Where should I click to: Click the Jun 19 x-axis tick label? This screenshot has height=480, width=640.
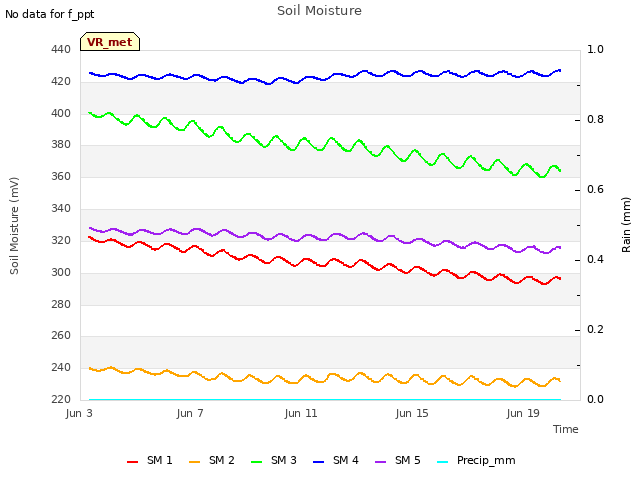click(523, 413)
